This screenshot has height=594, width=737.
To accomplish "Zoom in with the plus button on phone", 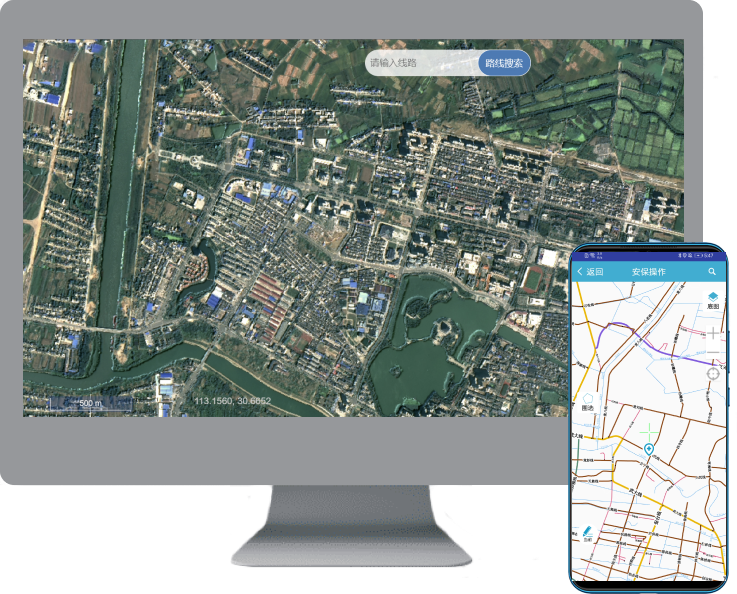I will click(713, 333).
